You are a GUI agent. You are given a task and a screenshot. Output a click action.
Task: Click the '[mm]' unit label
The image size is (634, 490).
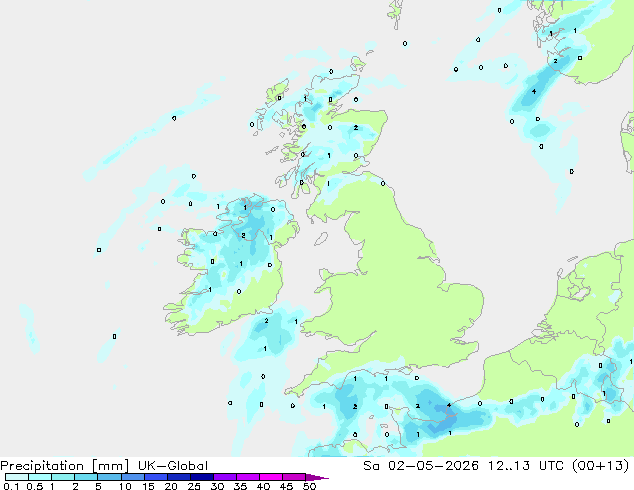[110, 466]
